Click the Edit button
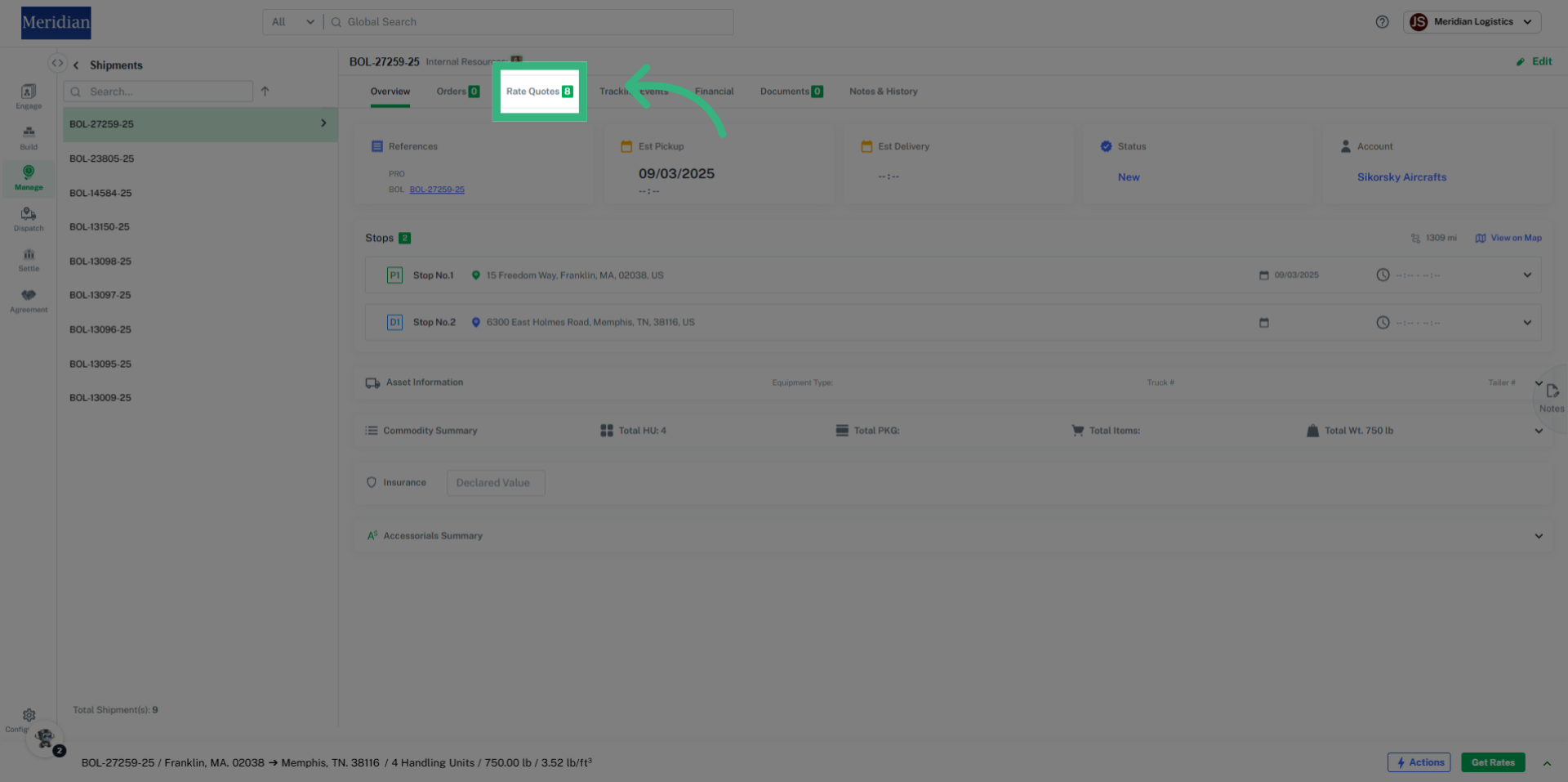This screenshot has width=1568, height=782. click(x=1534, y=61)
